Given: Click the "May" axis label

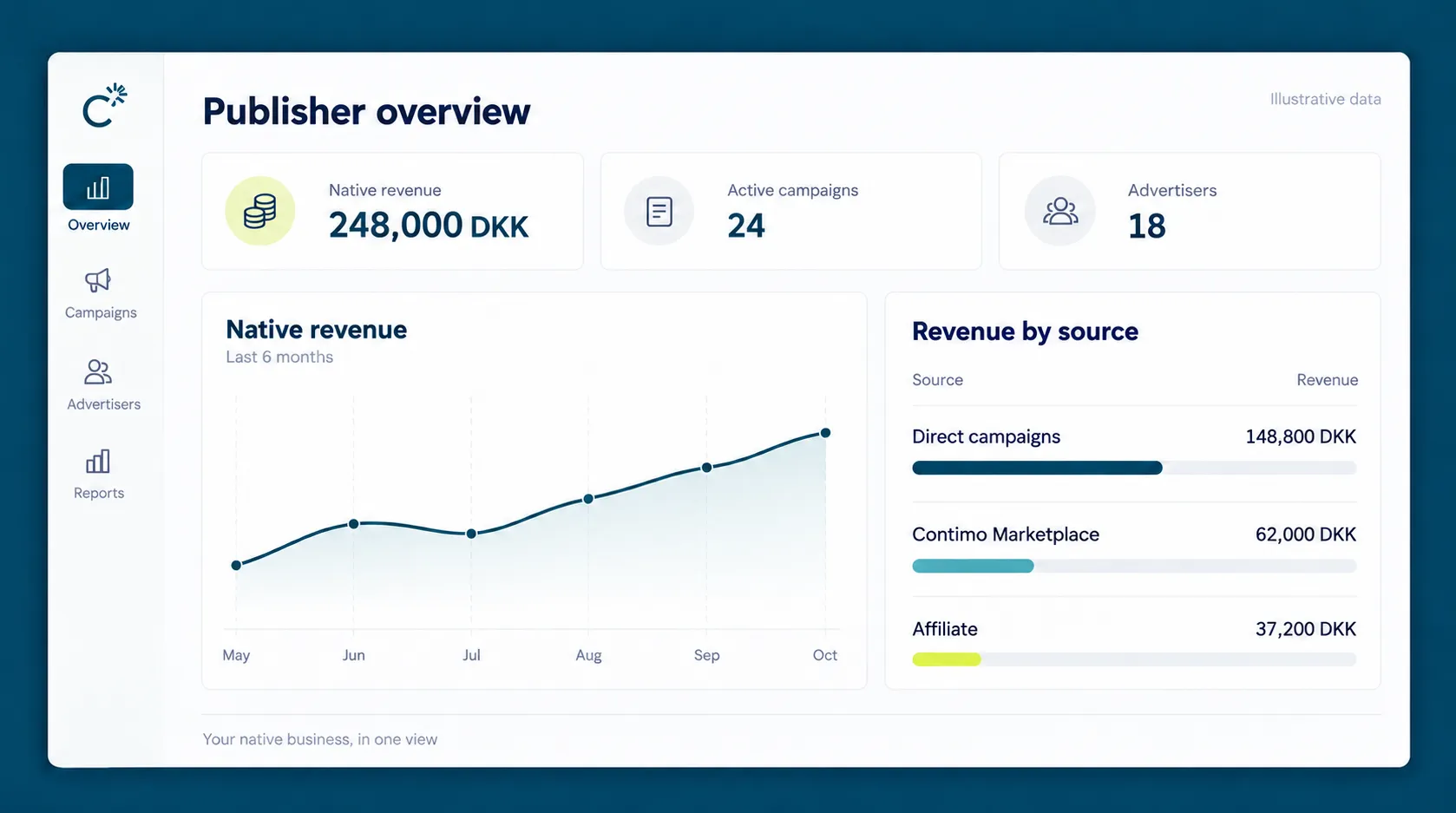Looking at the screenshot, I should 236,655.
